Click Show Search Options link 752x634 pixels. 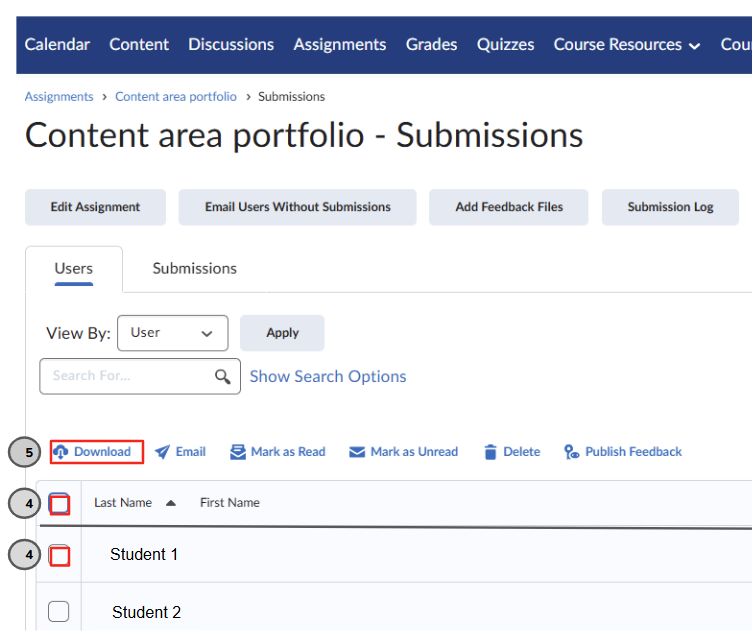pyautogui.click(x=328, y=376)
